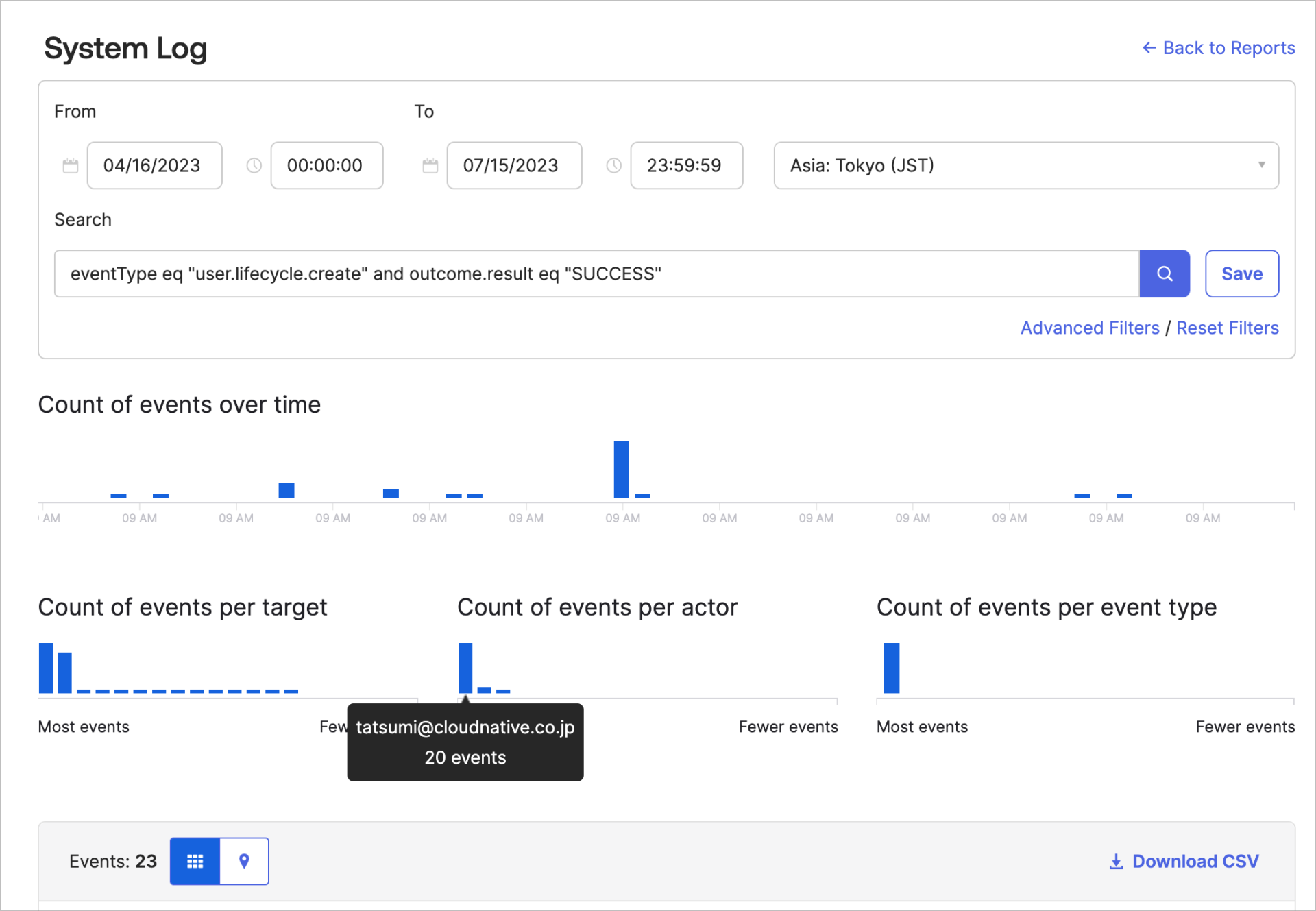Image resolution: width=1316 pixels, height=911 pixels.
Task: Run the search using the magnifier button
Action: pos(1165,274)
